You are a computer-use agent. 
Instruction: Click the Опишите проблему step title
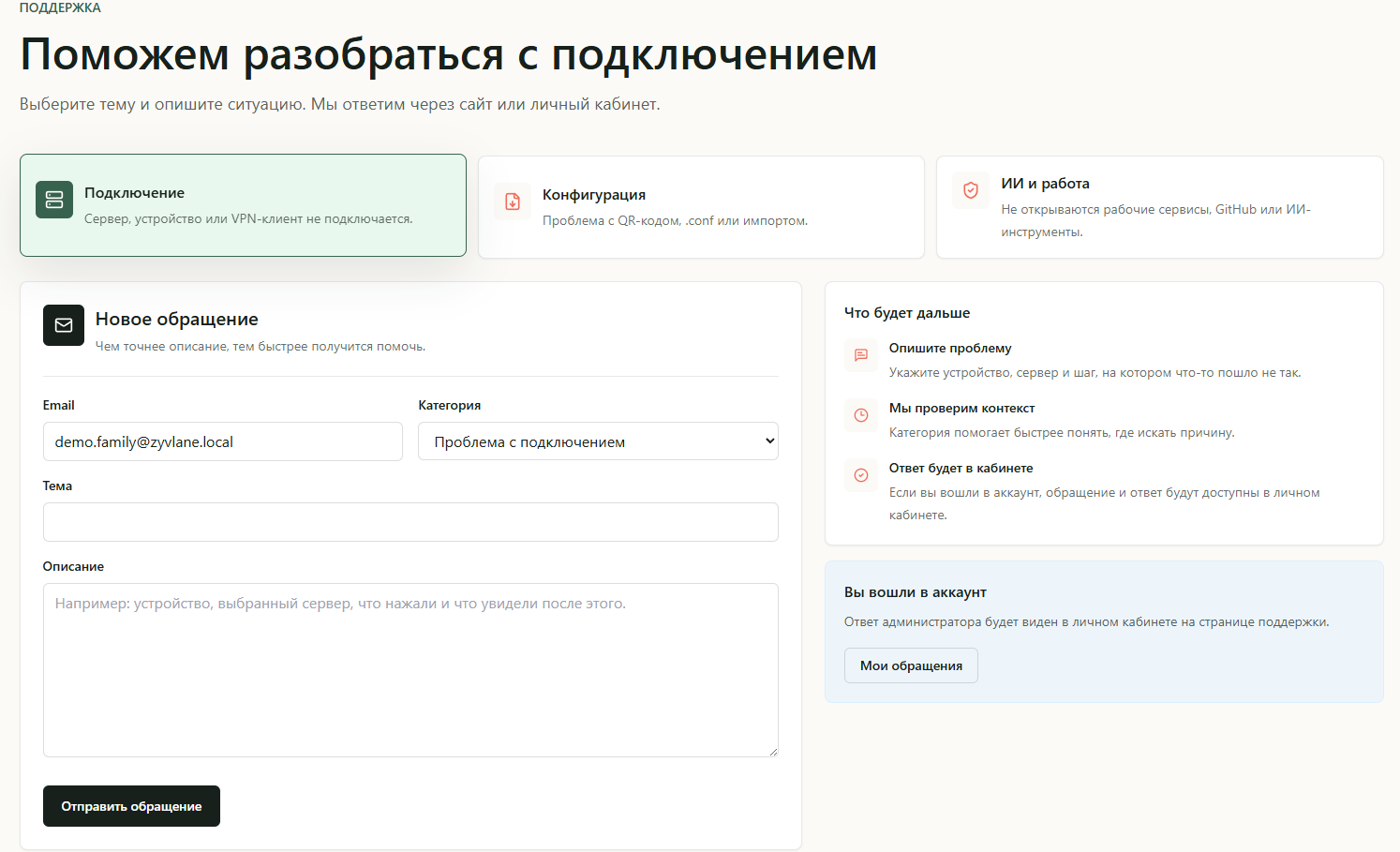[950, 348]
